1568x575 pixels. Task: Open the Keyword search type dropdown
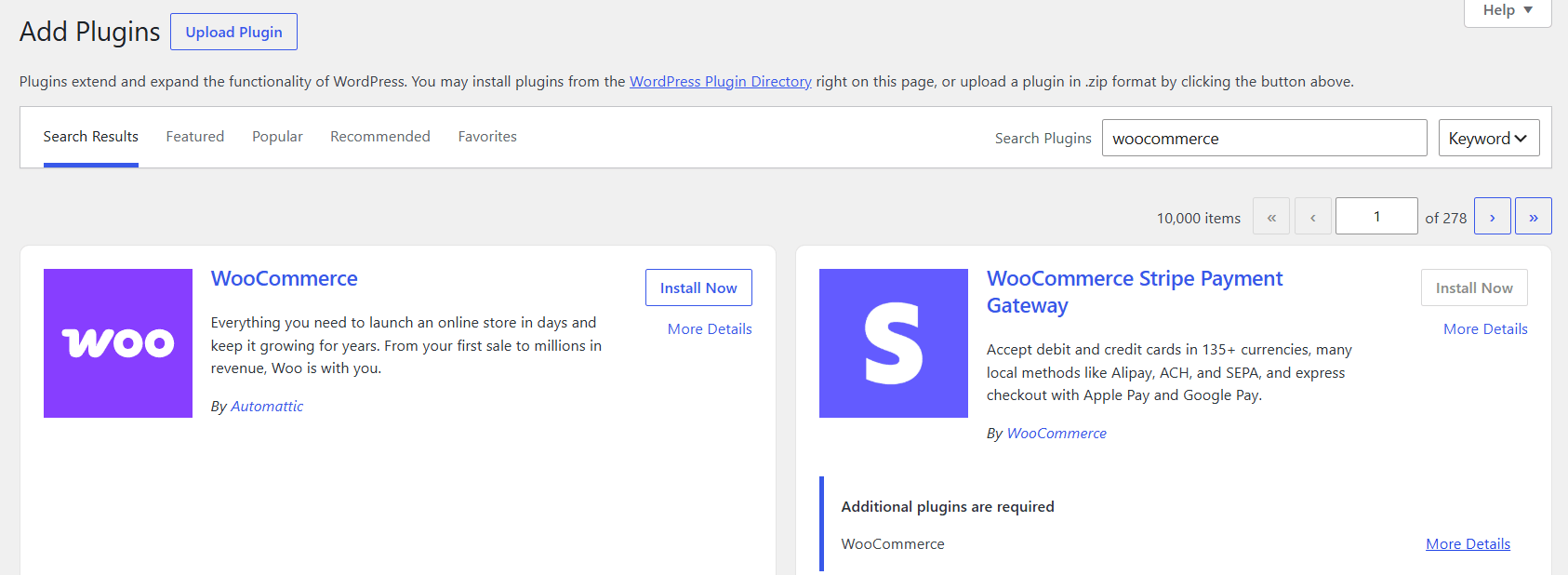pos(1489,138)
